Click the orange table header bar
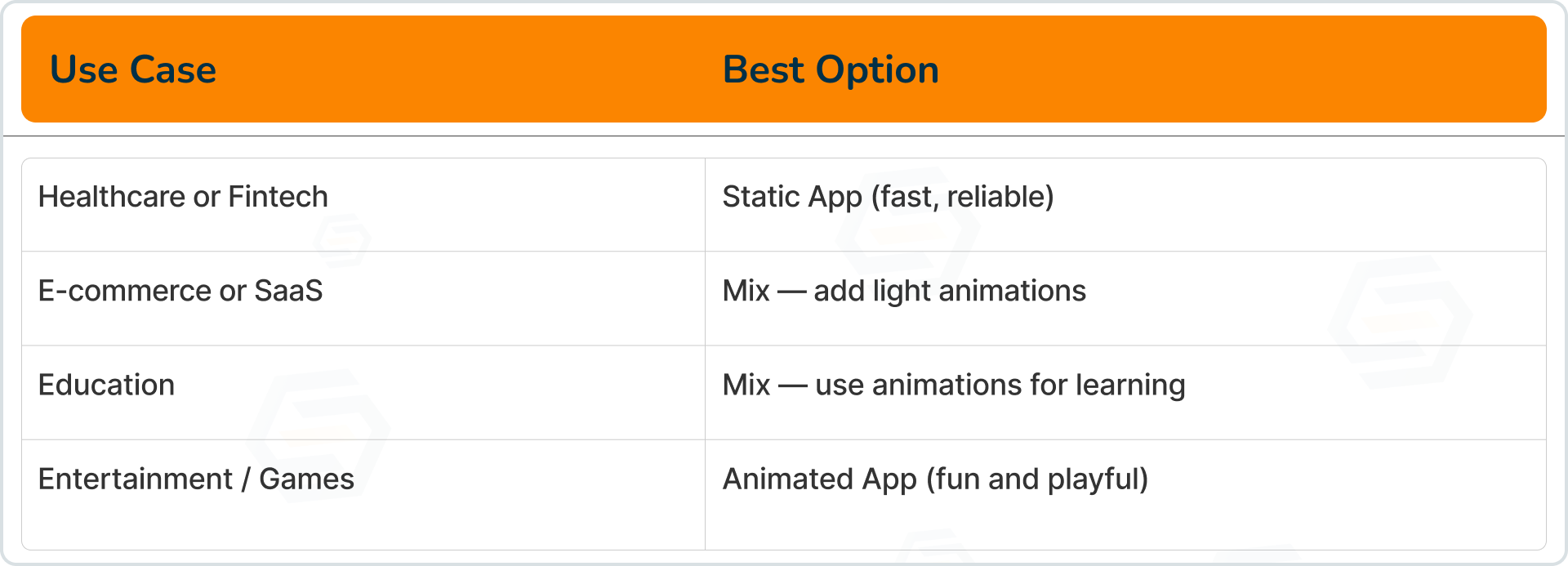The image size is (1568, 566). 784,69
